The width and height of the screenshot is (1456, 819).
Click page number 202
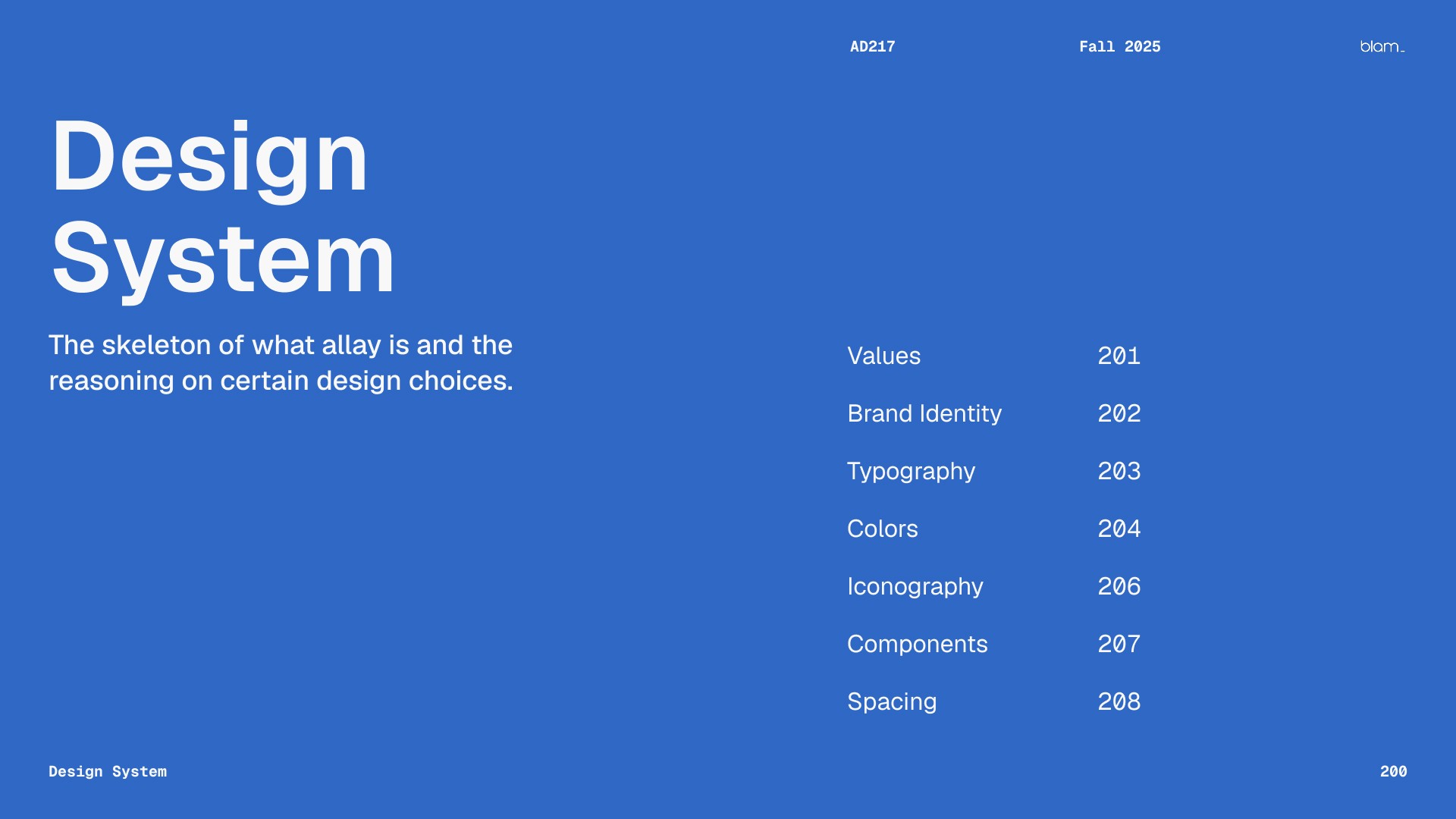[1119, 413]
